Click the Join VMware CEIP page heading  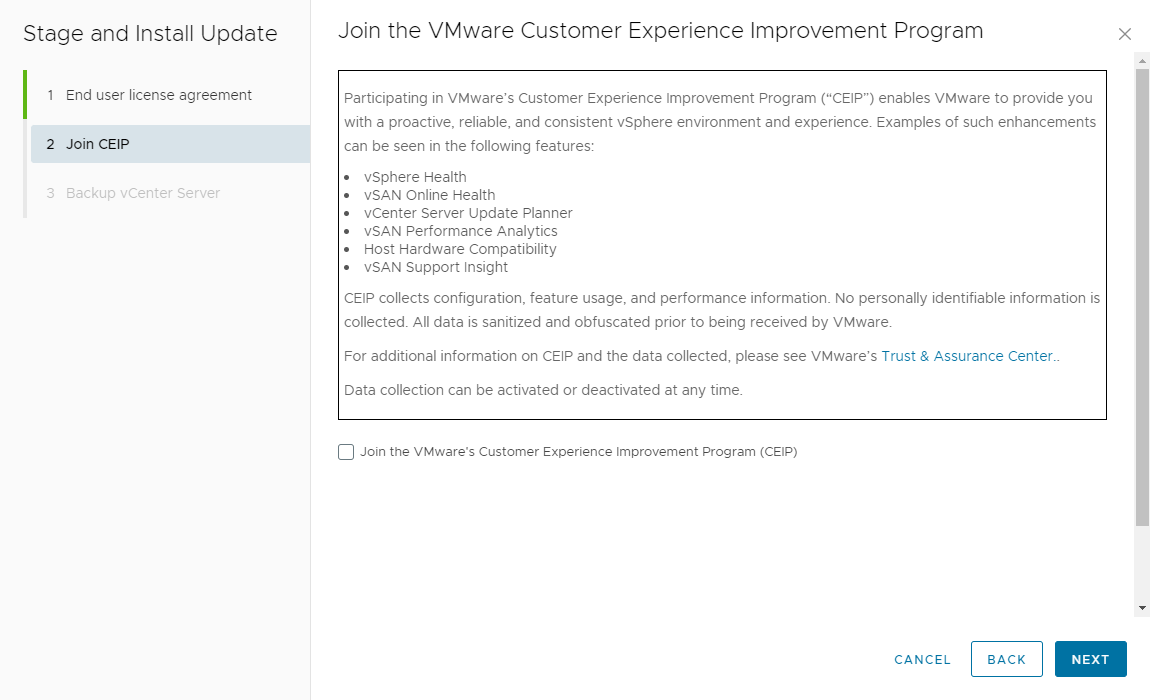660,31
